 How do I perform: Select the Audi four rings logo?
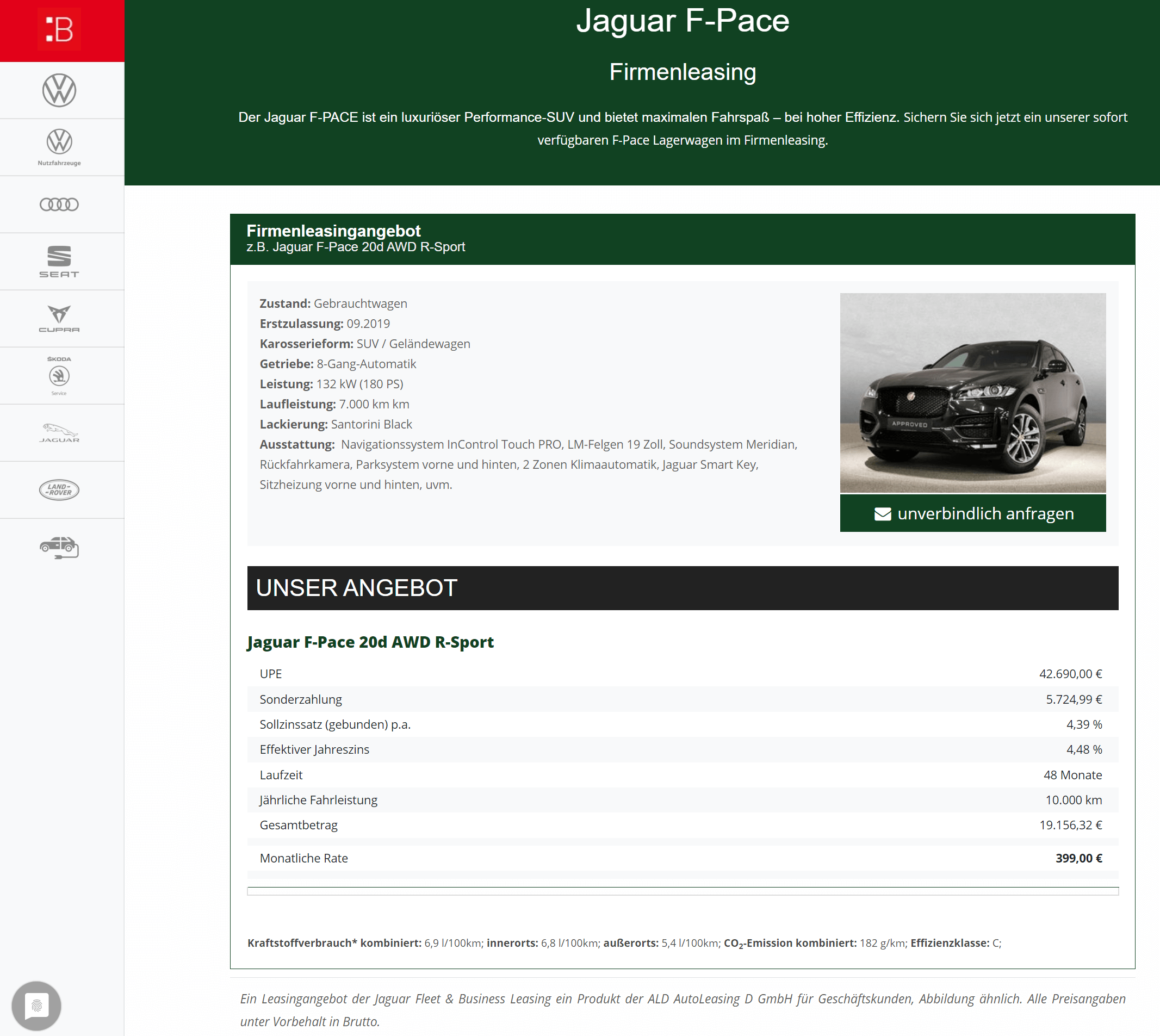click(59, 204)
